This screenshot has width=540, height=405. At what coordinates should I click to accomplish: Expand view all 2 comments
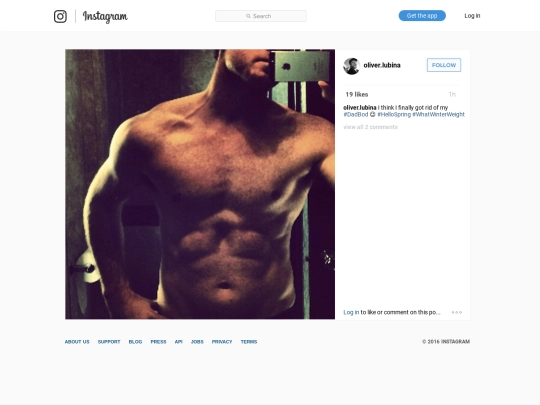coord(371,127)
